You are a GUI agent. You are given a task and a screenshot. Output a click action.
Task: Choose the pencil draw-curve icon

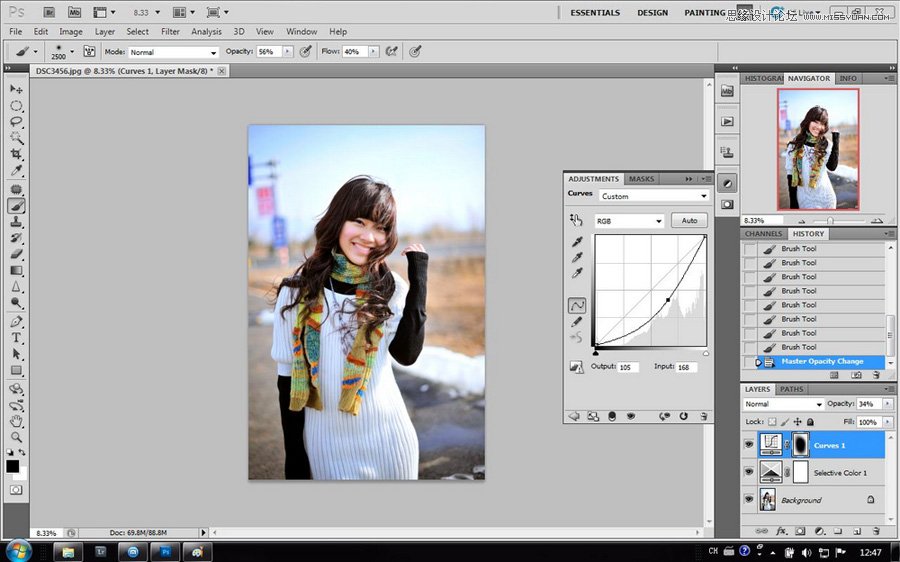[577, 322]
